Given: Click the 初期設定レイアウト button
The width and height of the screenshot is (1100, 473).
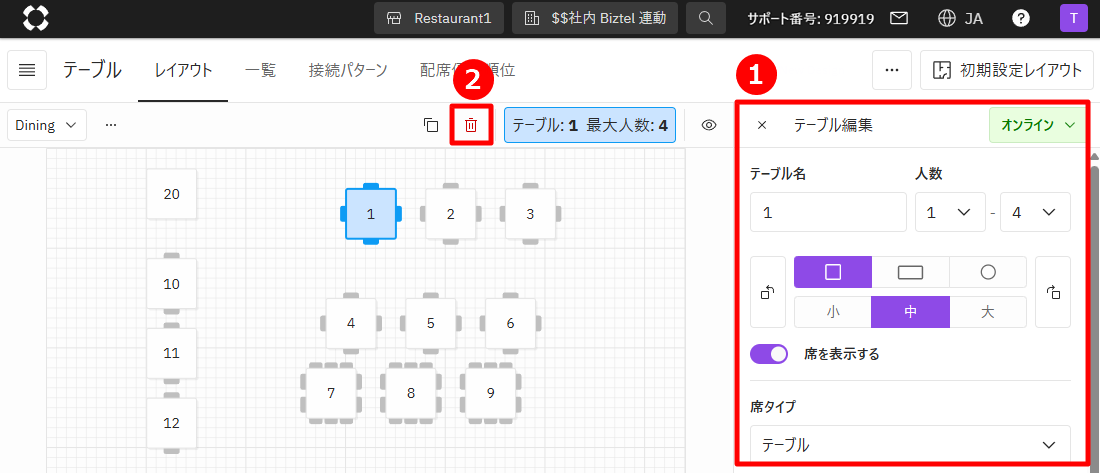Looking at the screenshot, I should click(1006, 70).
